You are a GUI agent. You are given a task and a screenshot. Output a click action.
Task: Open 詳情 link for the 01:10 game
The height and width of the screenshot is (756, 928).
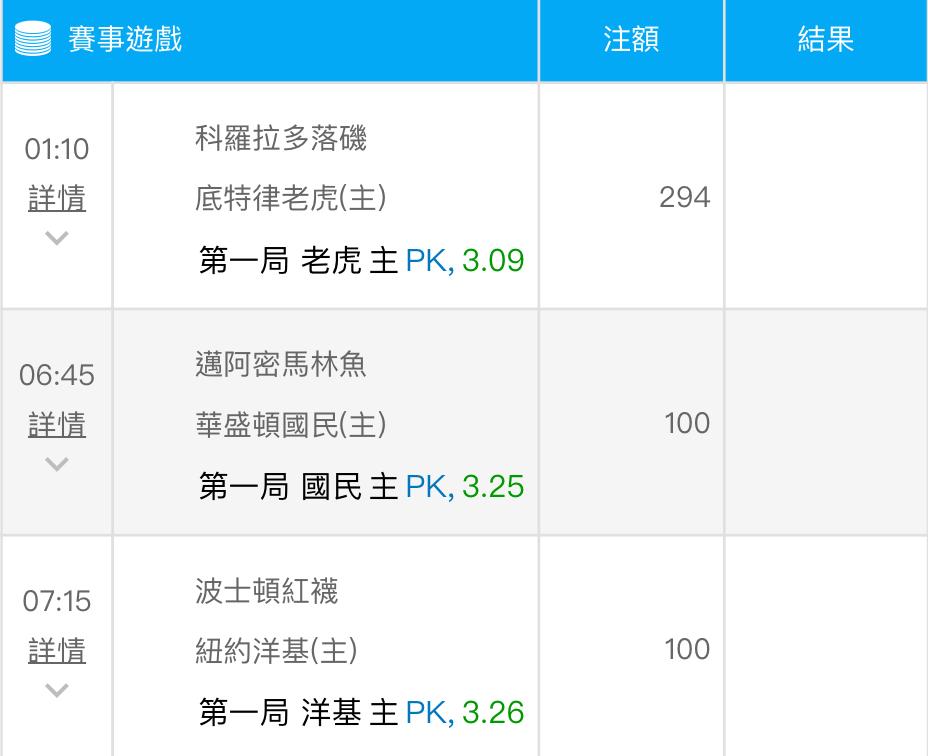coord(57,198)
